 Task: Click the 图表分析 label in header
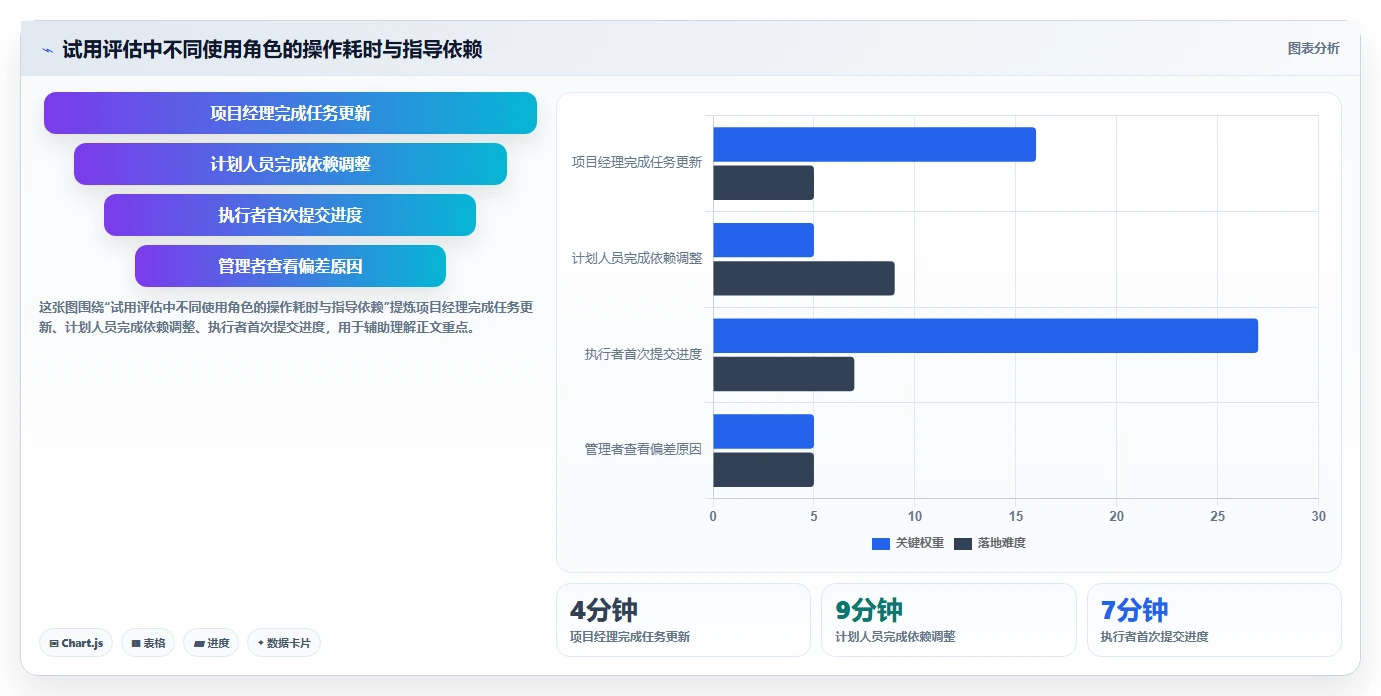pyautogui.click(x=1313, y=48)
